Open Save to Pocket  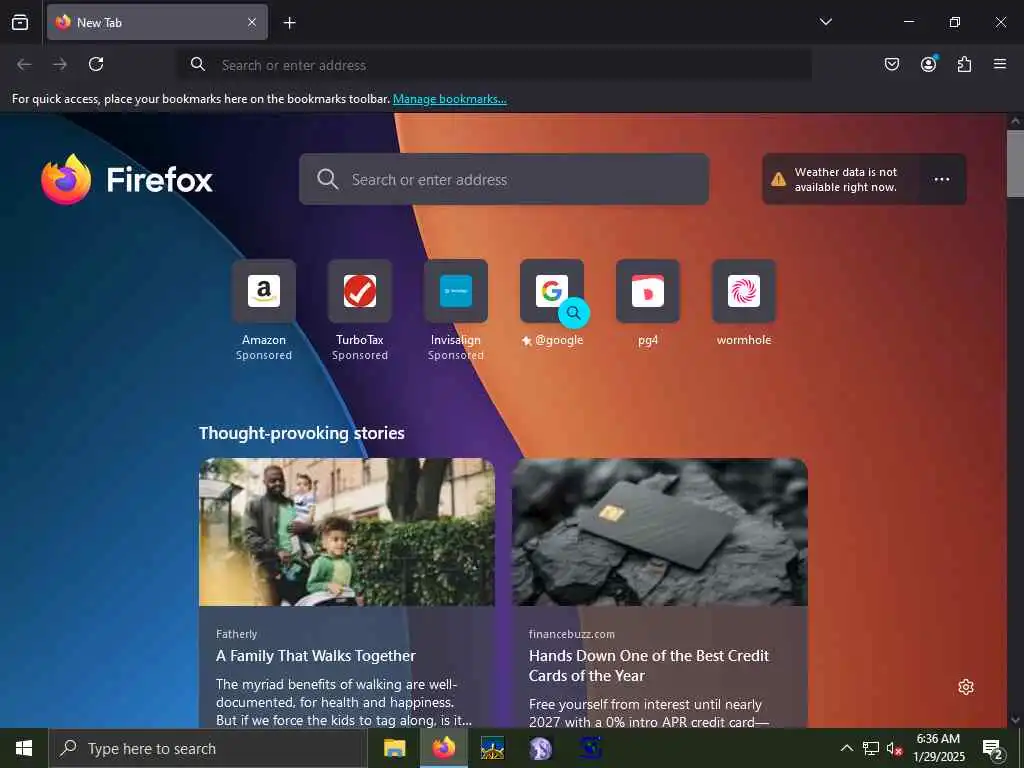(892, 64)
